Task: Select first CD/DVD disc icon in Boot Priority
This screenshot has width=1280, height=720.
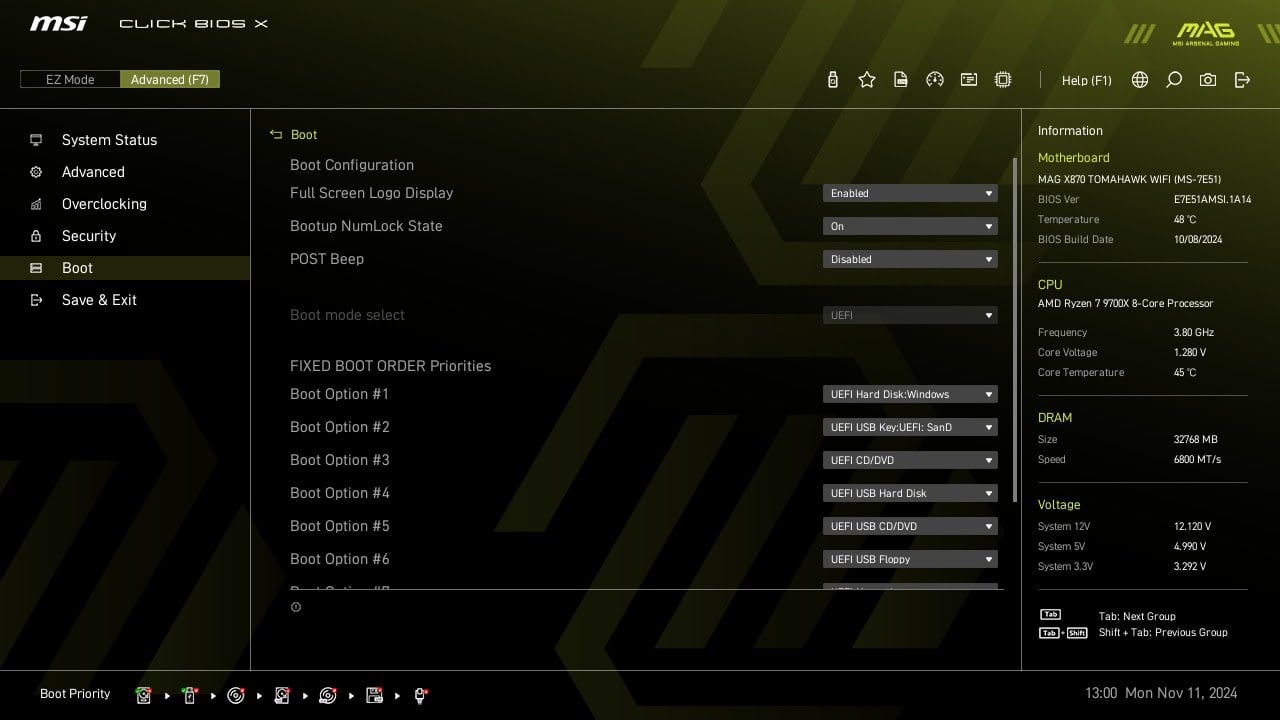Action: click(x=236, y=695)
